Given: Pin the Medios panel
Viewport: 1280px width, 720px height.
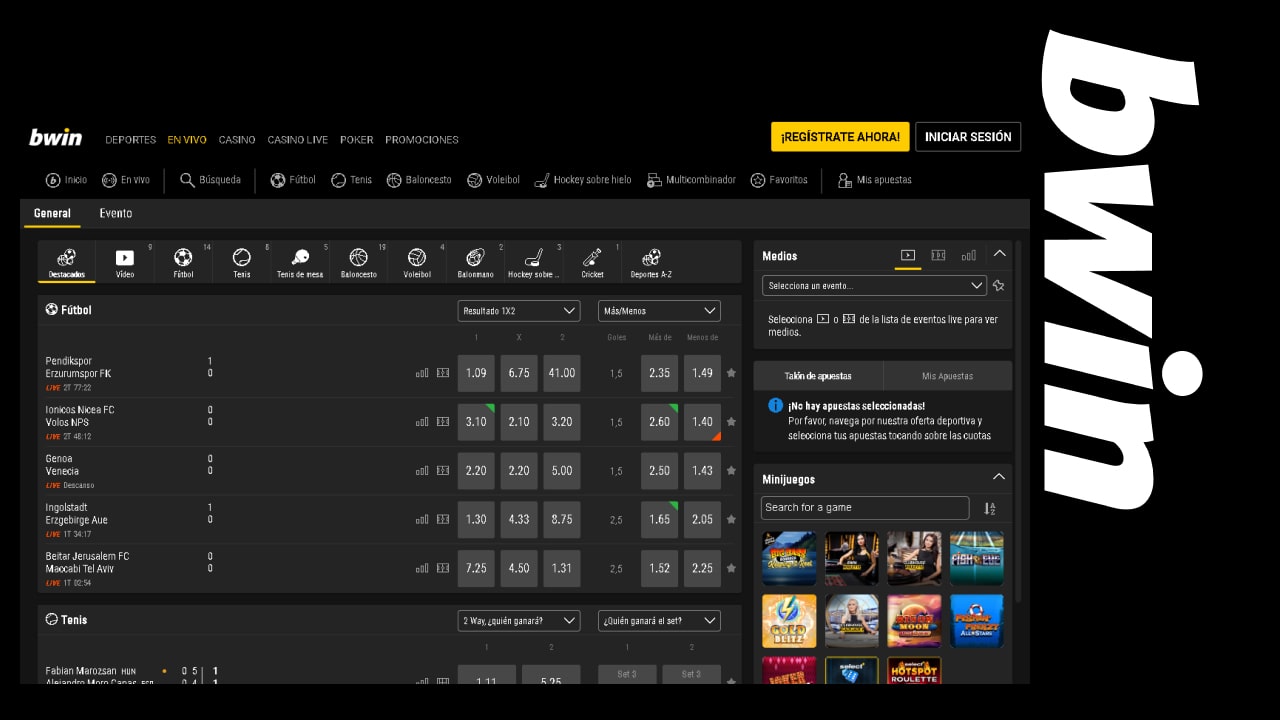Looking at the screenshot, I should (998, 286).
